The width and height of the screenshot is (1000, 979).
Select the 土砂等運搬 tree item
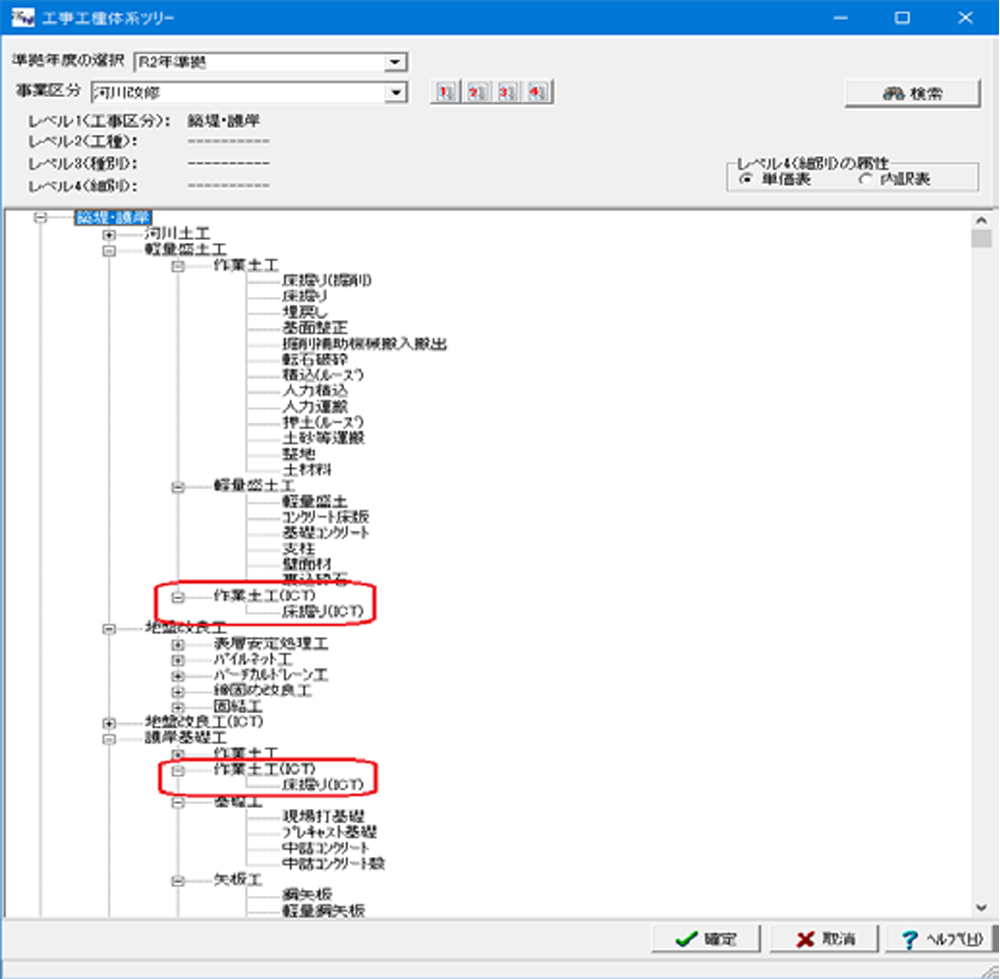pyautogui.click(x=323, y=438)
